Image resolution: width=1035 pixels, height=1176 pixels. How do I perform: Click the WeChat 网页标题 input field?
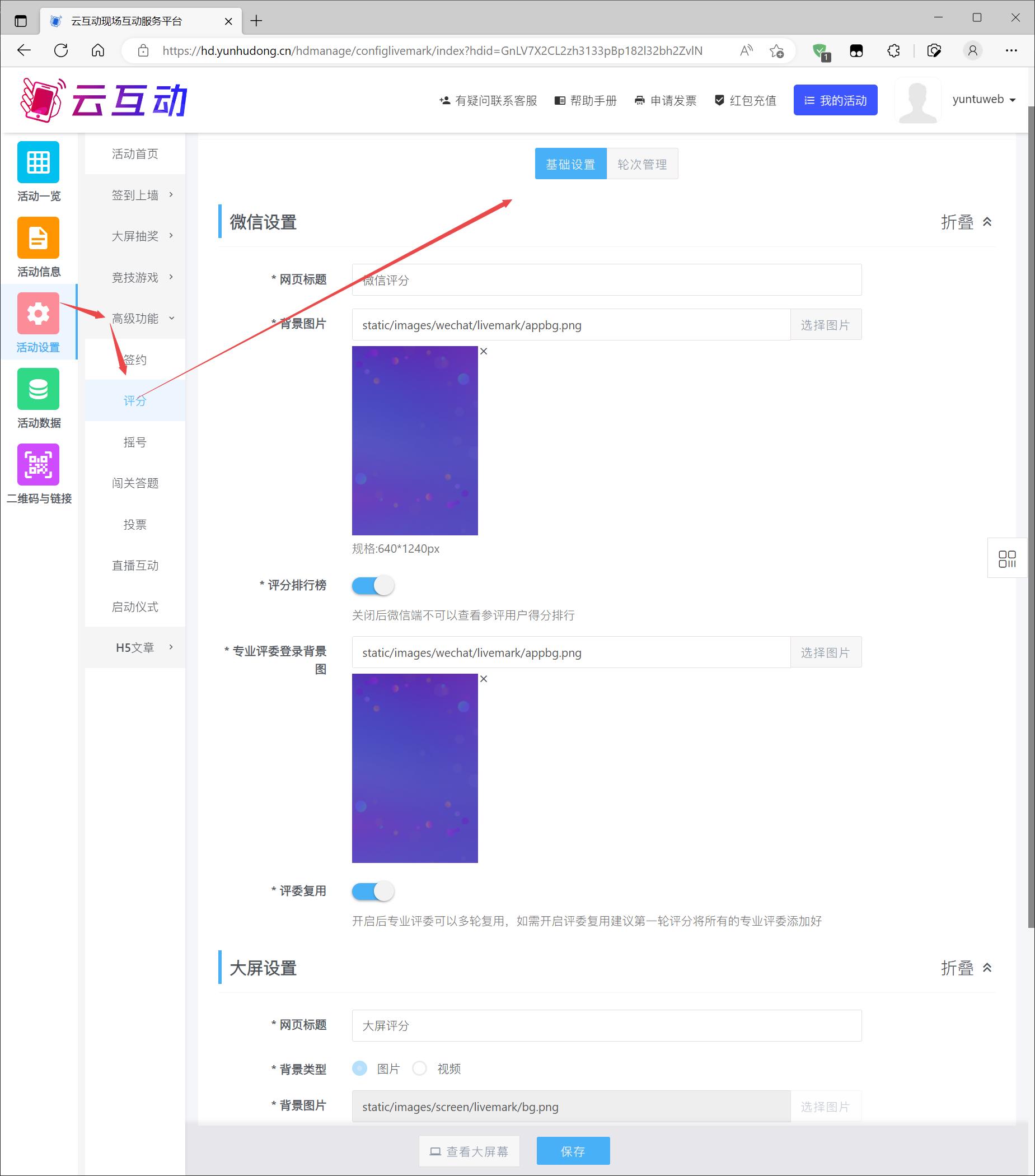point(606,280)
